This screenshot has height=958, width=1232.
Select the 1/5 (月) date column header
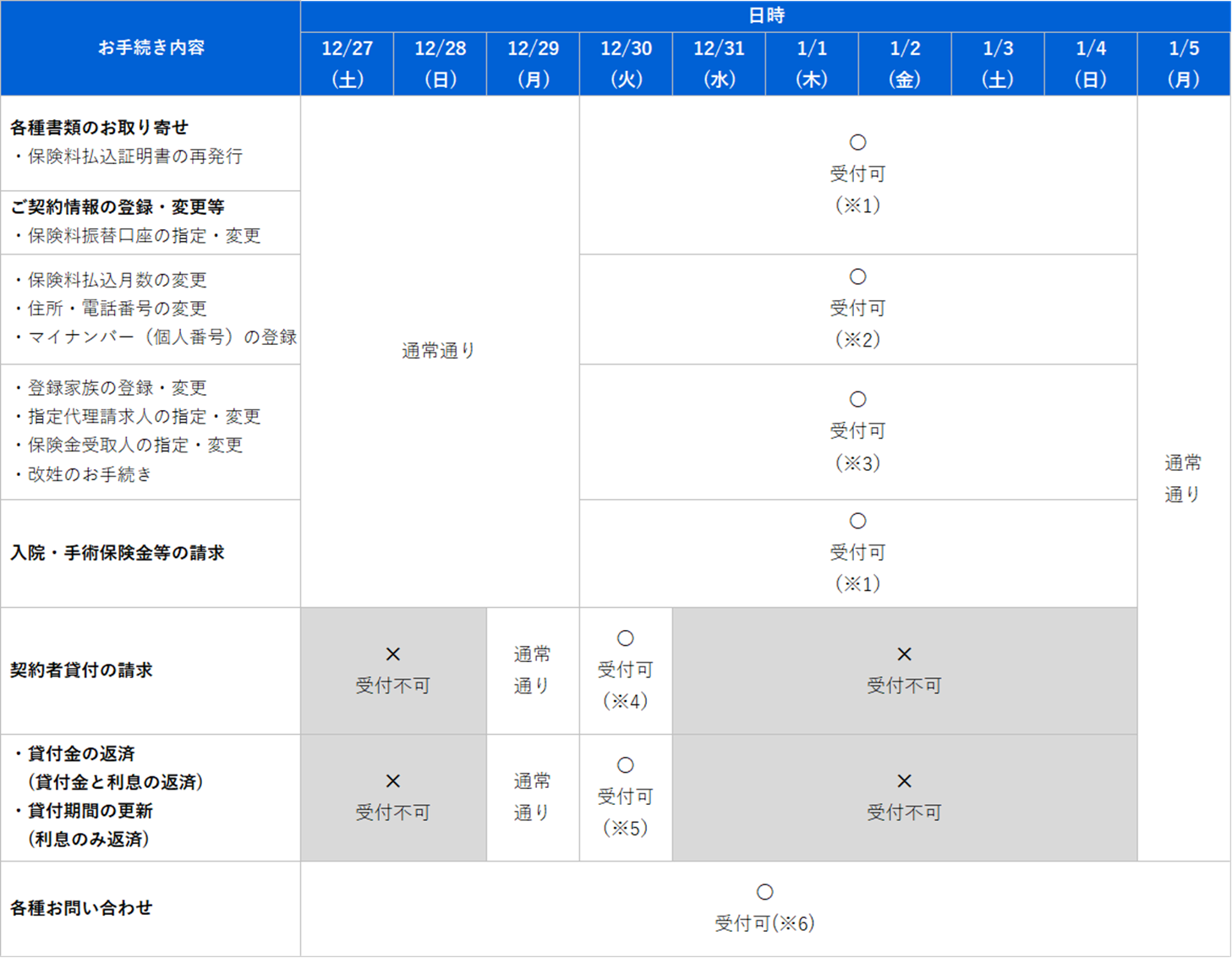pos(1184,63)
